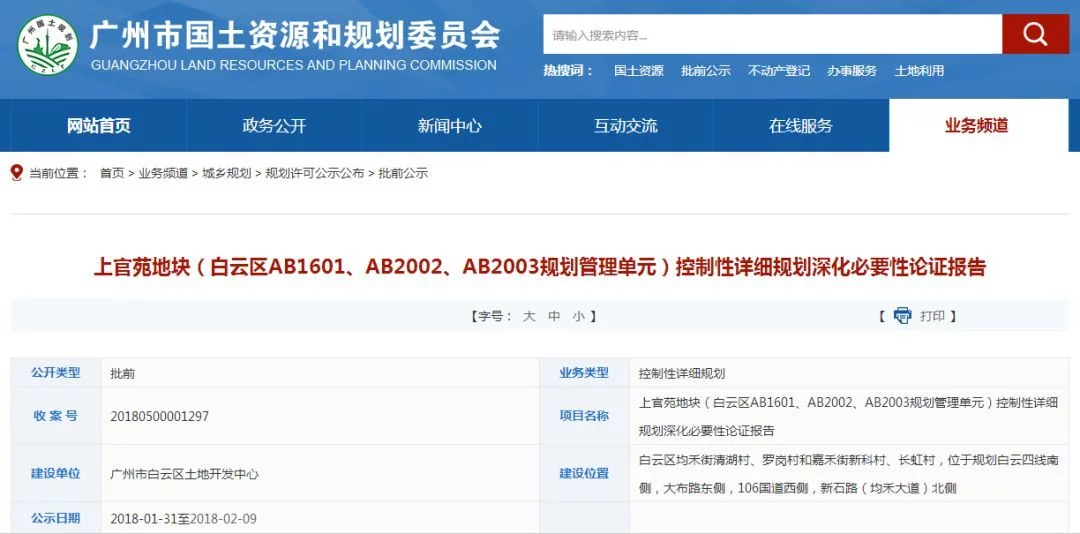This screenshot has height=534, width=1080.
Task: Click the site title 广州市国土资源和规划委员会
Action: pyautogui.click(x=295, y=35)
